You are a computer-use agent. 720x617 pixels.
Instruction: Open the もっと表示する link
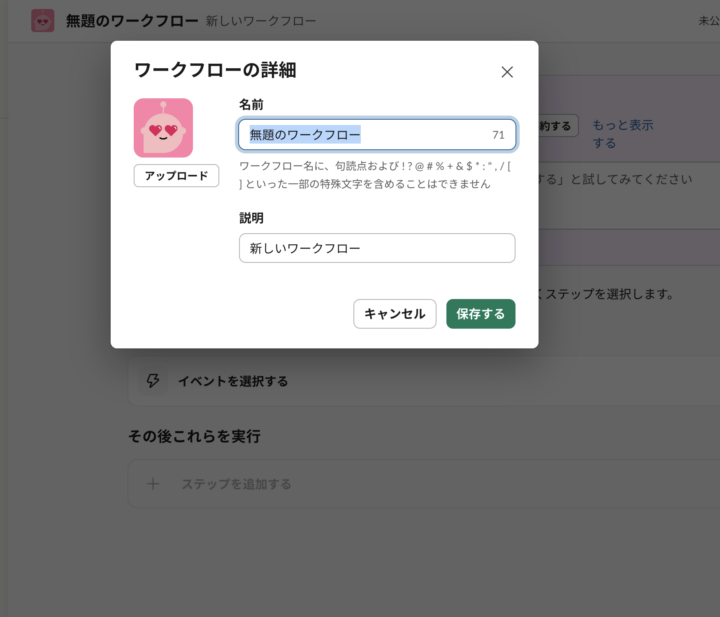pyautogui.click(x=622, y=134)
